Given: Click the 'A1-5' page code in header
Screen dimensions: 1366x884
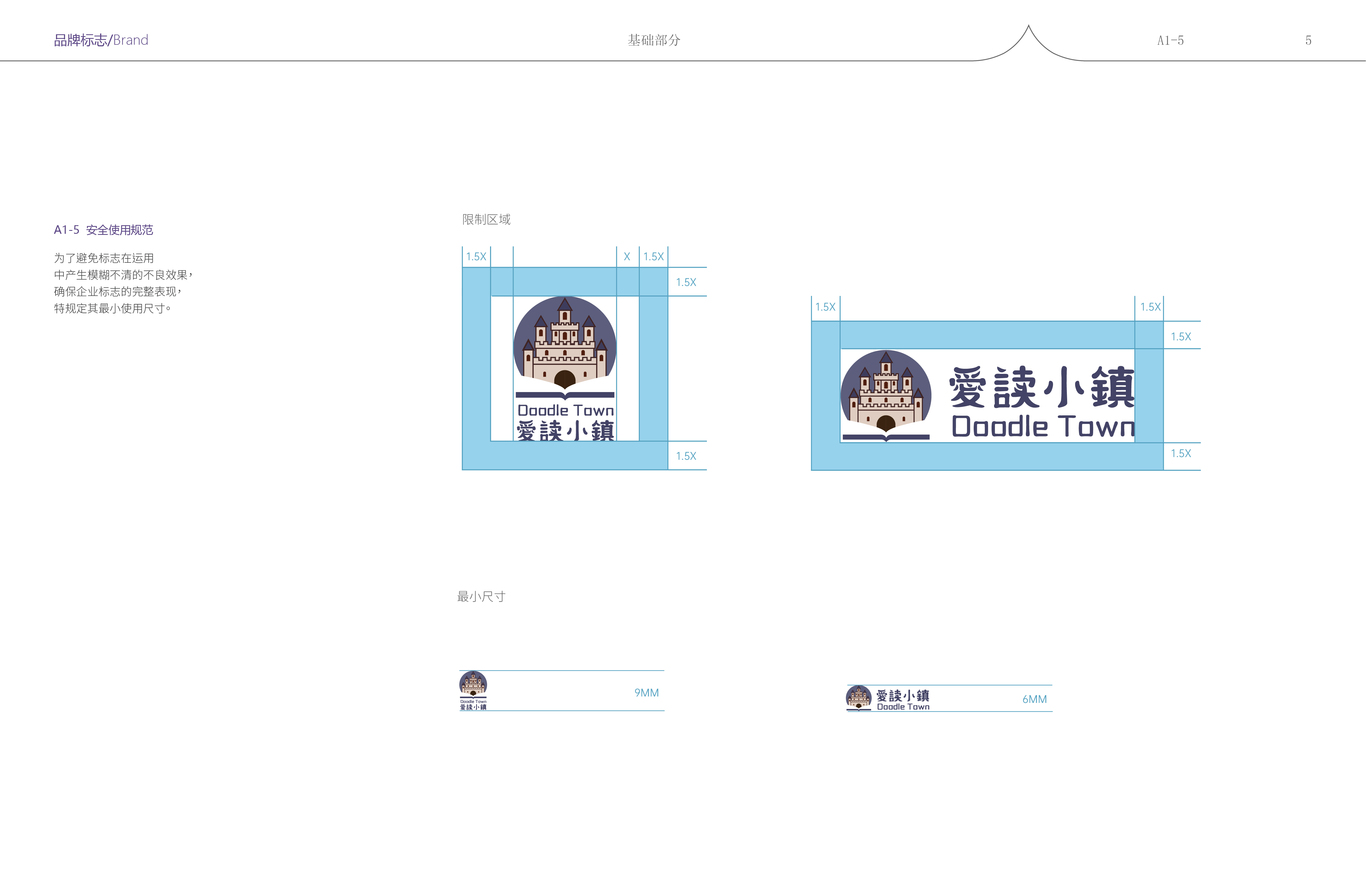Looking at the screenshot, I should [x=1170, y=40].
